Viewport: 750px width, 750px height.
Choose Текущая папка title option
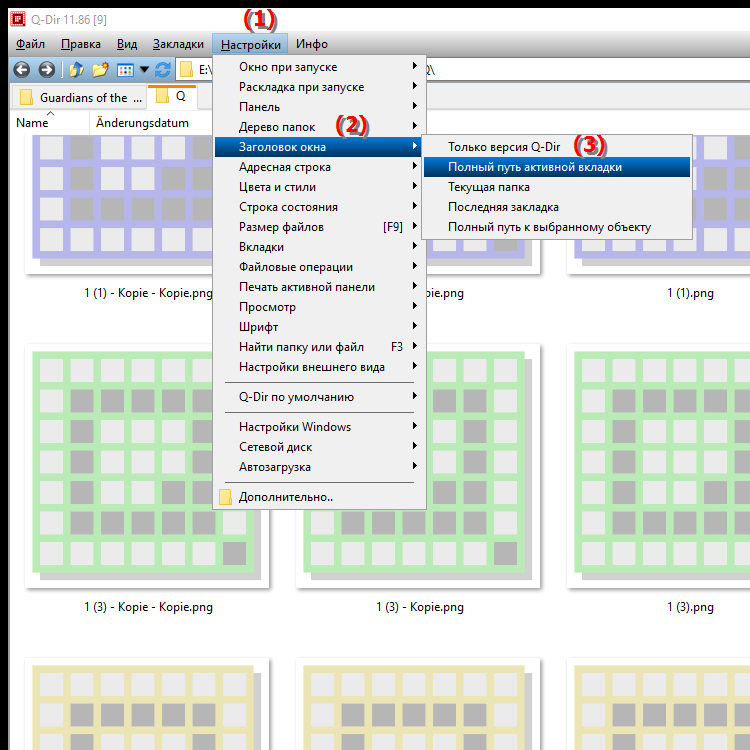click(557, 187)
